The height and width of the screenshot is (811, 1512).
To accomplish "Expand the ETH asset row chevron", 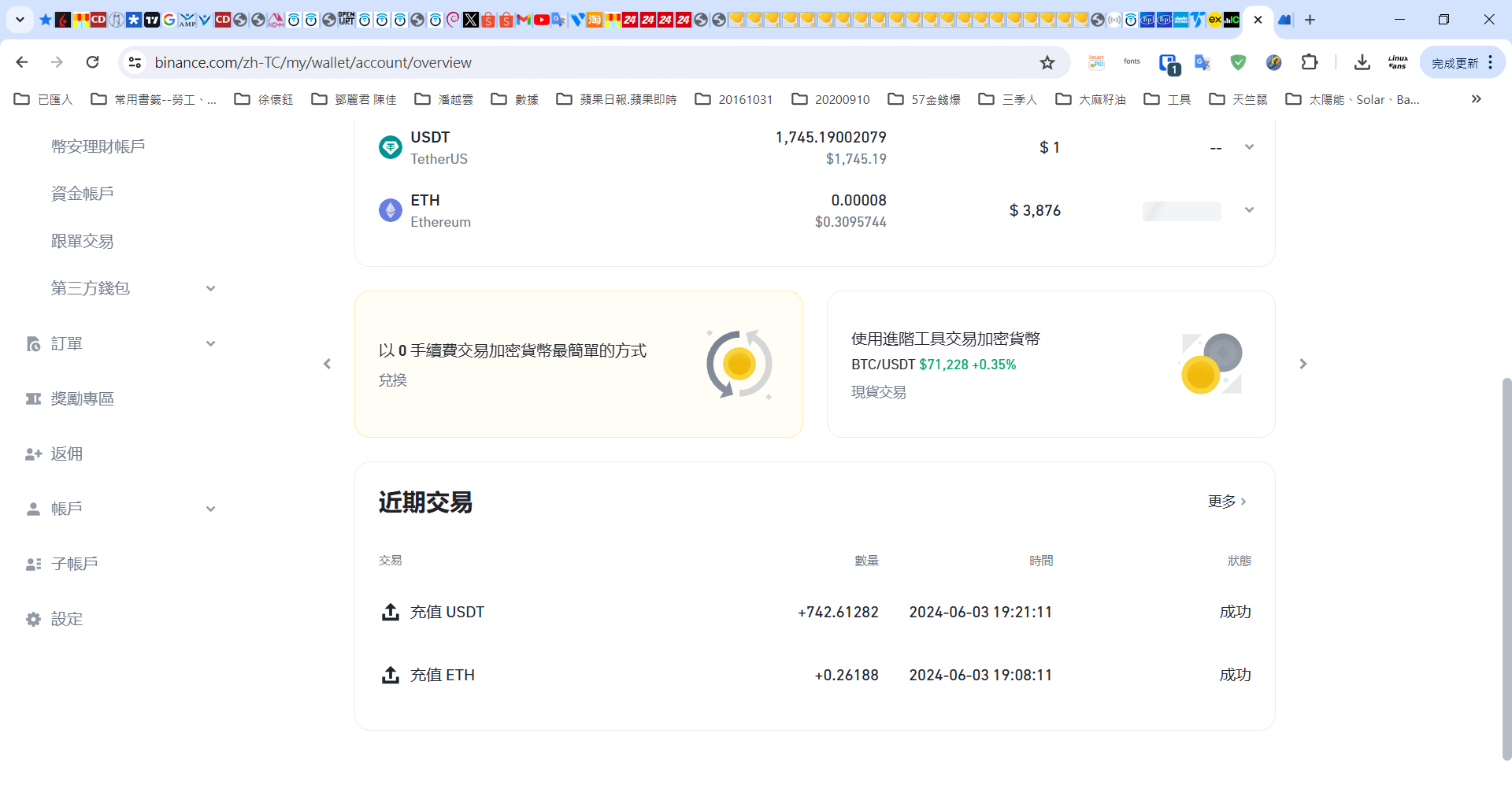I will pos(1249,210).
